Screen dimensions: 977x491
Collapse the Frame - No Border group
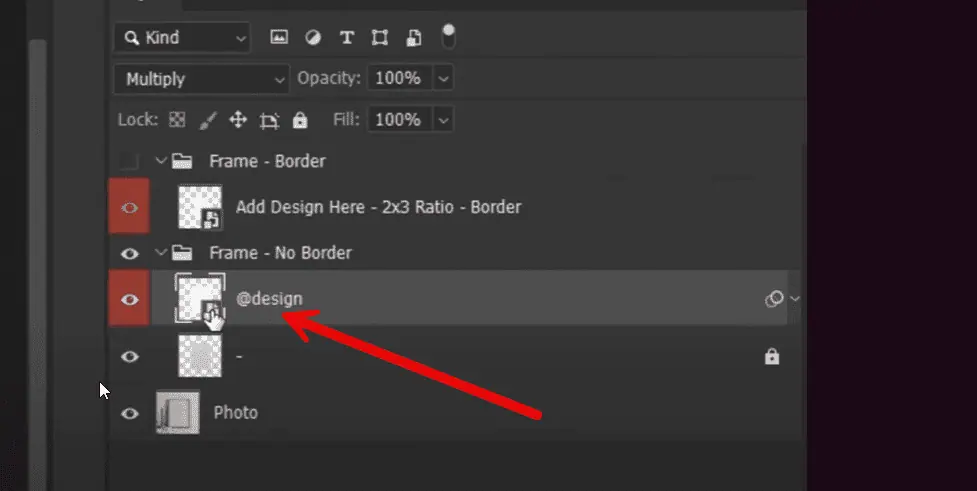[160, 253]
